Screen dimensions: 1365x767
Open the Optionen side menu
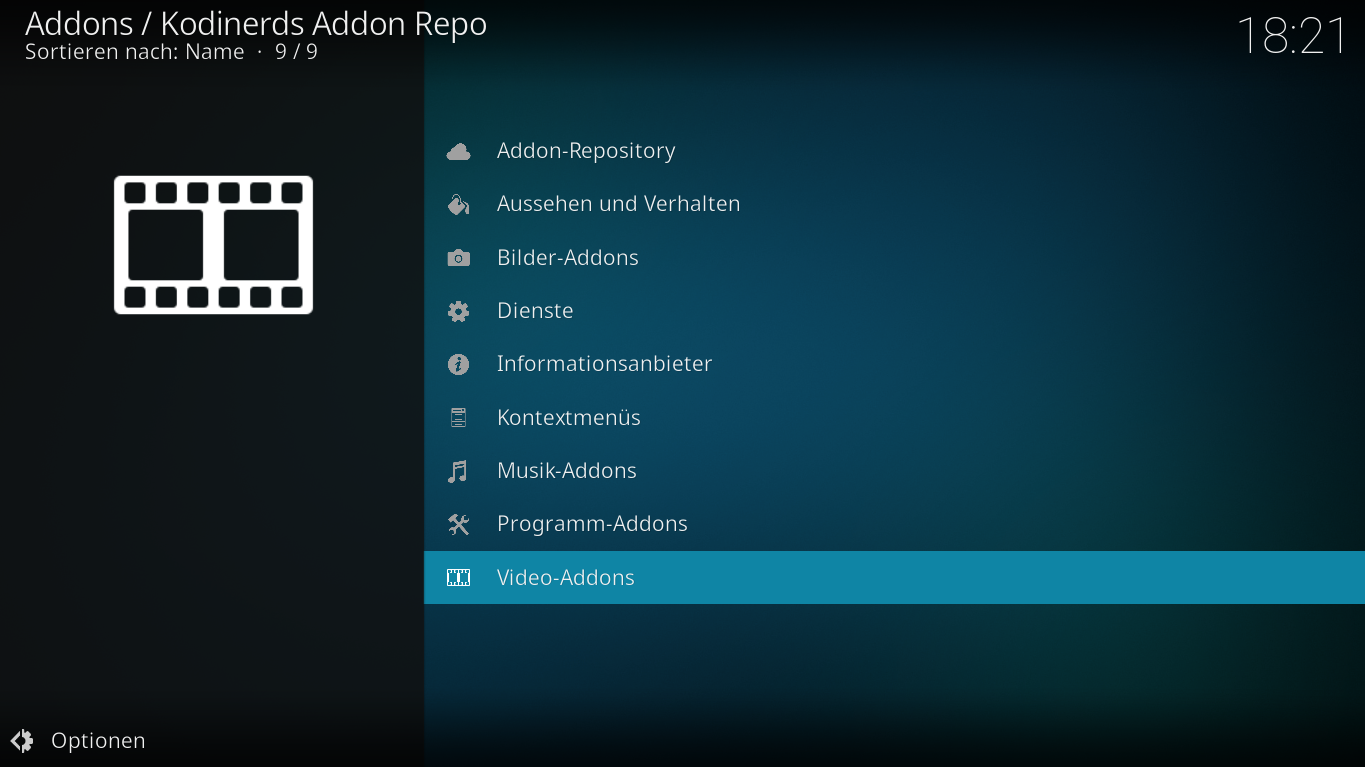[x=78, y=741]
